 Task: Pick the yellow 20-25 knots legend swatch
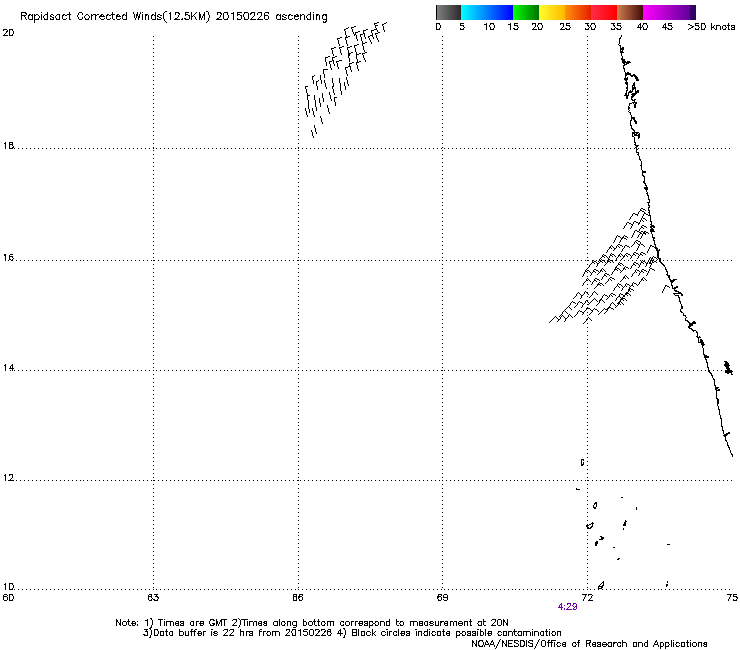552,12
